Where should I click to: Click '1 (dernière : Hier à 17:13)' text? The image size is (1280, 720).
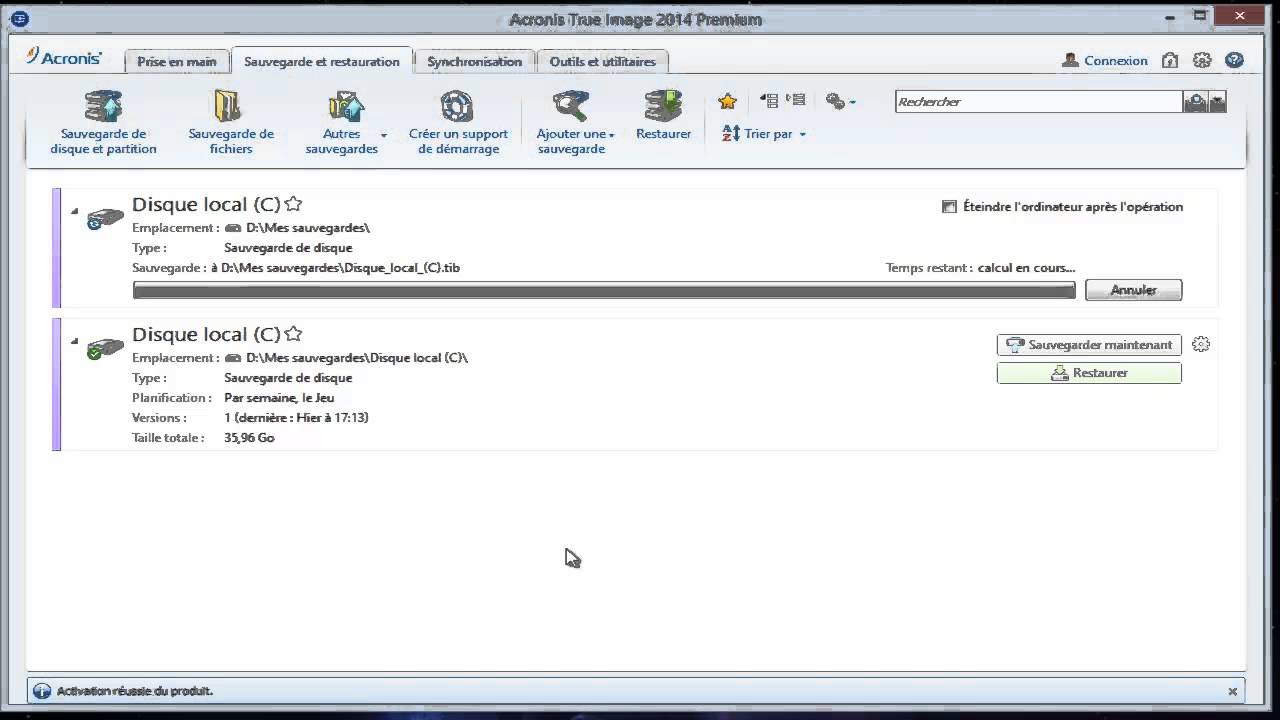tap(296, 418)
